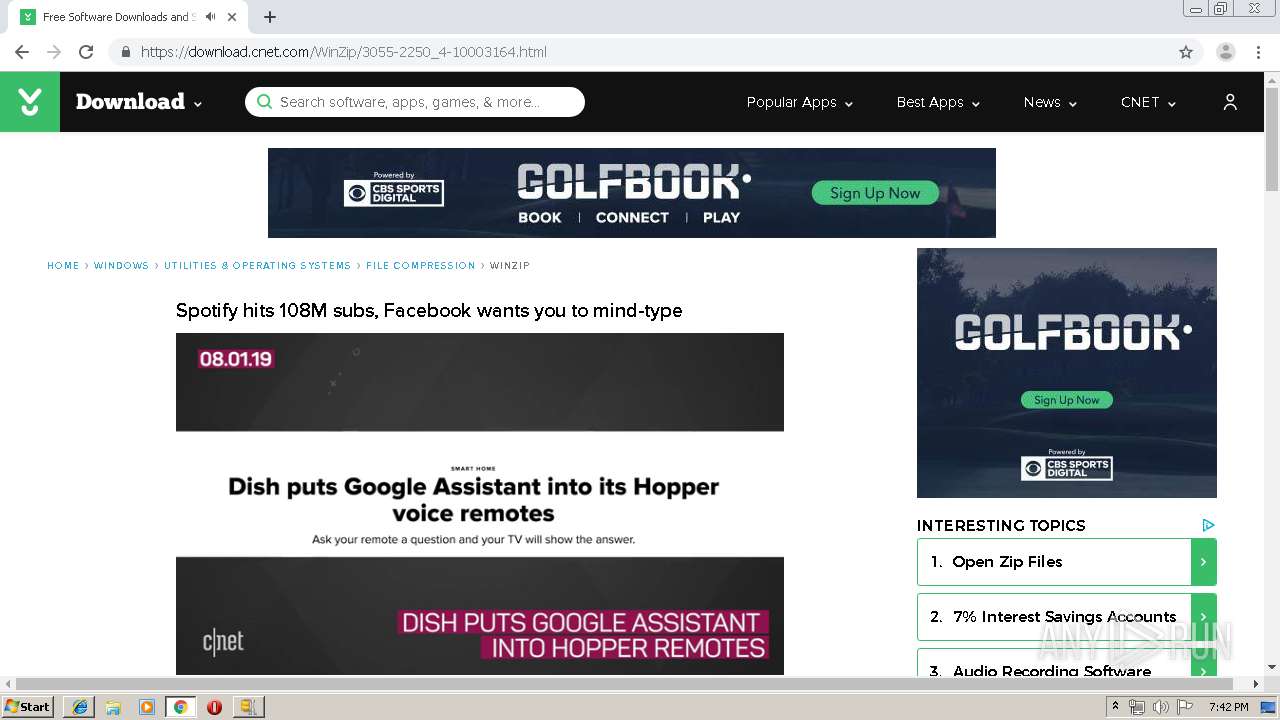Expand the News menu
Image resolution: width=1280 pixels, height=720 pixels.
point(1050,102)
